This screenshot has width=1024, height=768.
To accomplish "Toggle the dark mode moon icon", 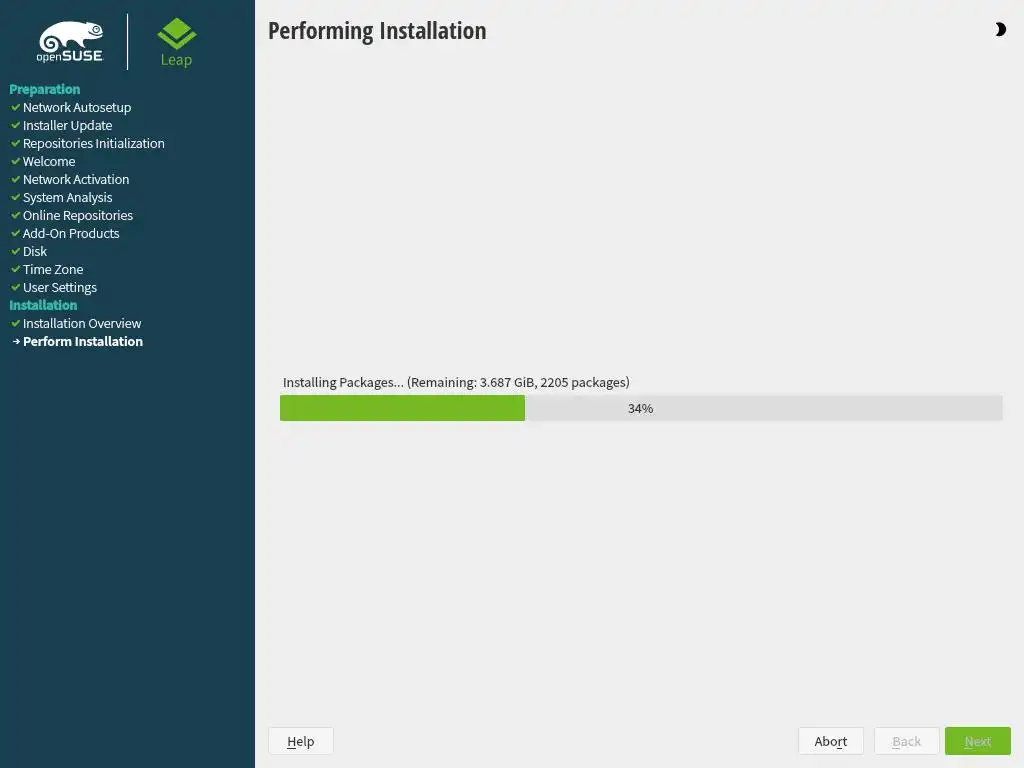I will pos(1000,29).
